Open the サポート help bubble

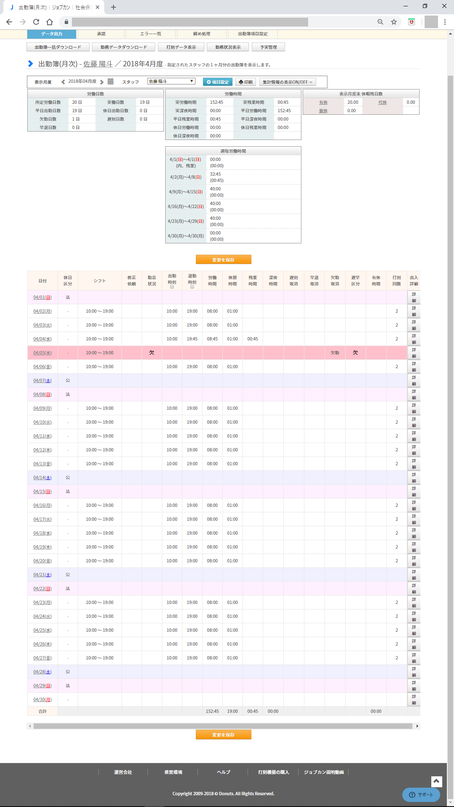[x=421, y=795]
